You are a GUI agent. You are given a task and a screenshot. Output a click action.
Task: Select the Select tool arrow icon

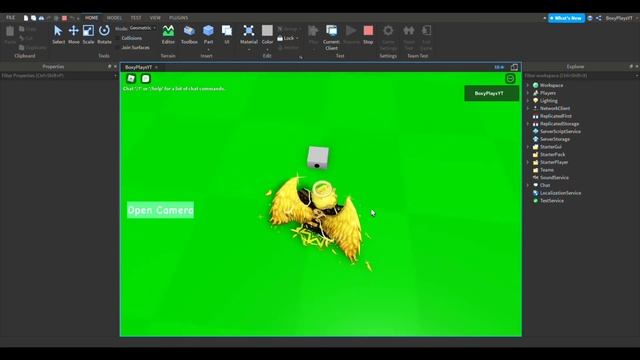tap(58, 31)
